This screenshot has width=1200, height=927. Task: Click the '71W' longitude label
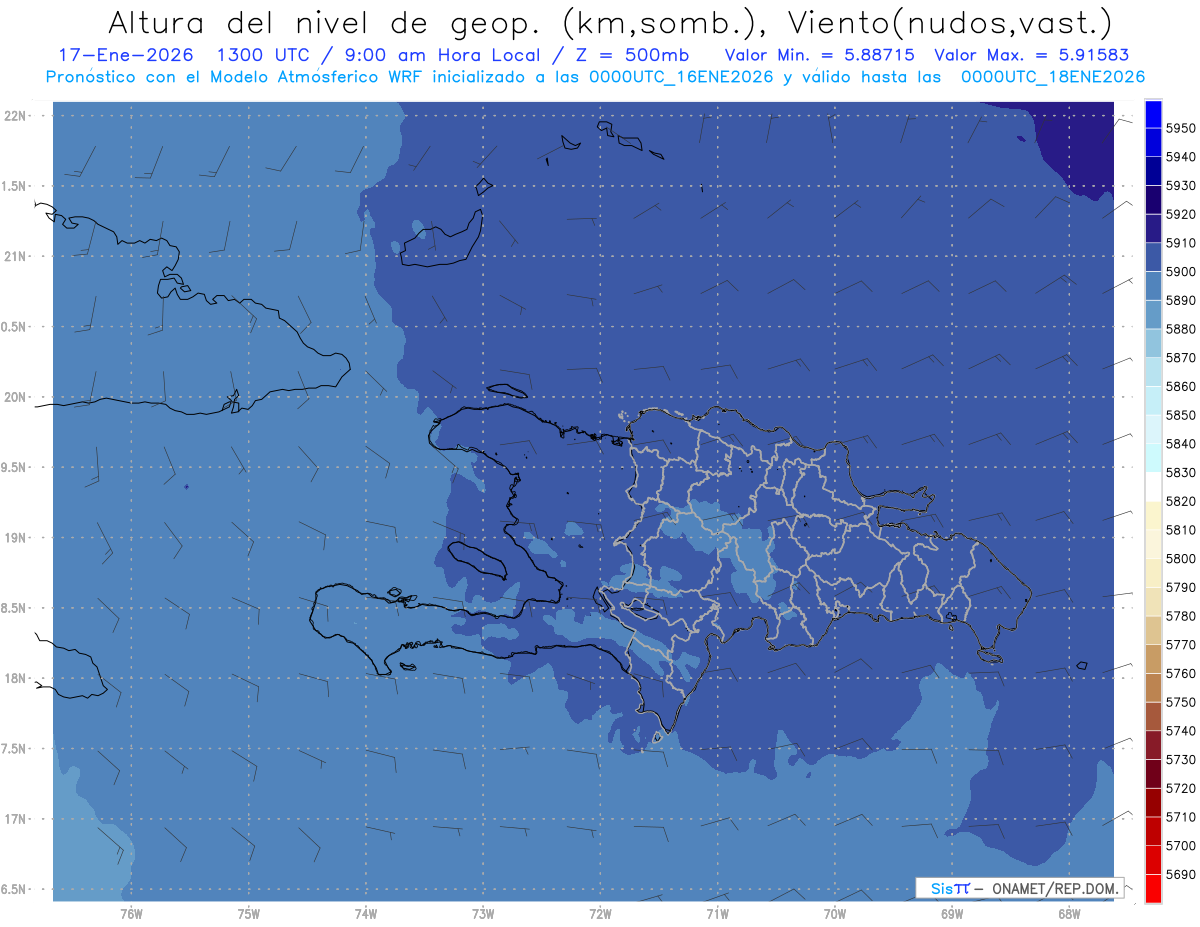[x=717, y=914]
